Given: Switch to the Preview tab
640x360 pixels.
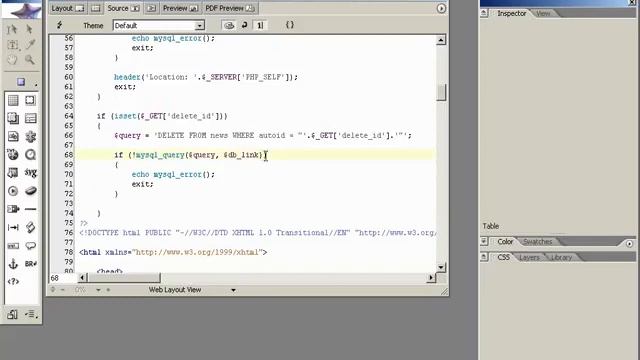Looking at the screenshot, I should tap(180, 8).
